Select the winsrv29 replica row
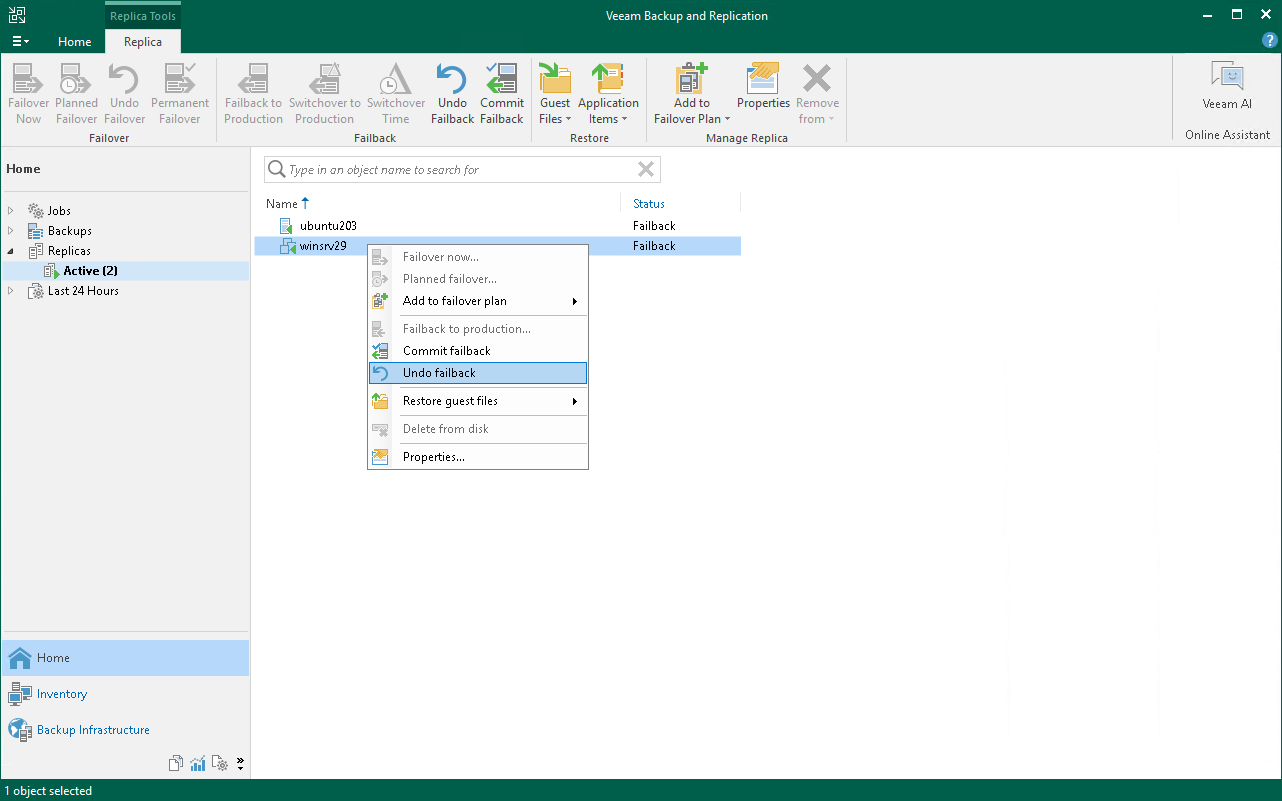This screenshot has width=1282, height=801. (498, 246)
